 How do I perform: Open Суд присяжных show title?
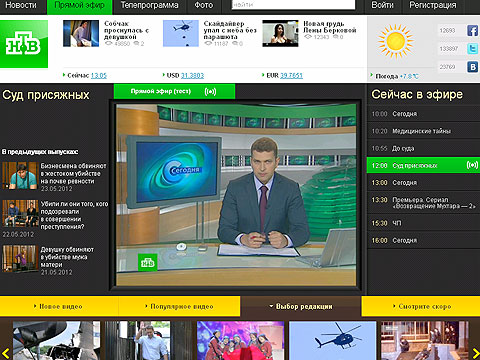tap(46, 95)
